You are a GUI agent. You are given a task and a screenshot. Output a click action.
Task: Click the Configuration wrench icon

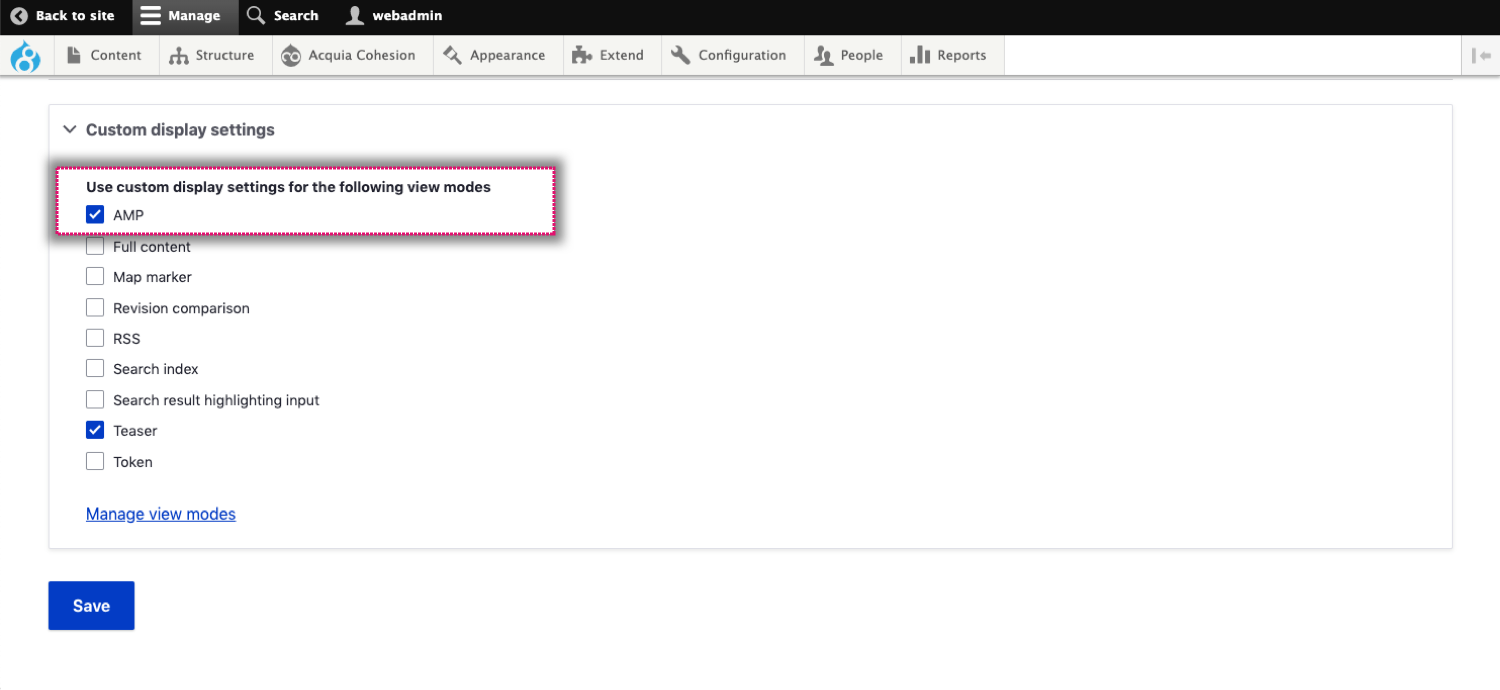tap(681, 55)
